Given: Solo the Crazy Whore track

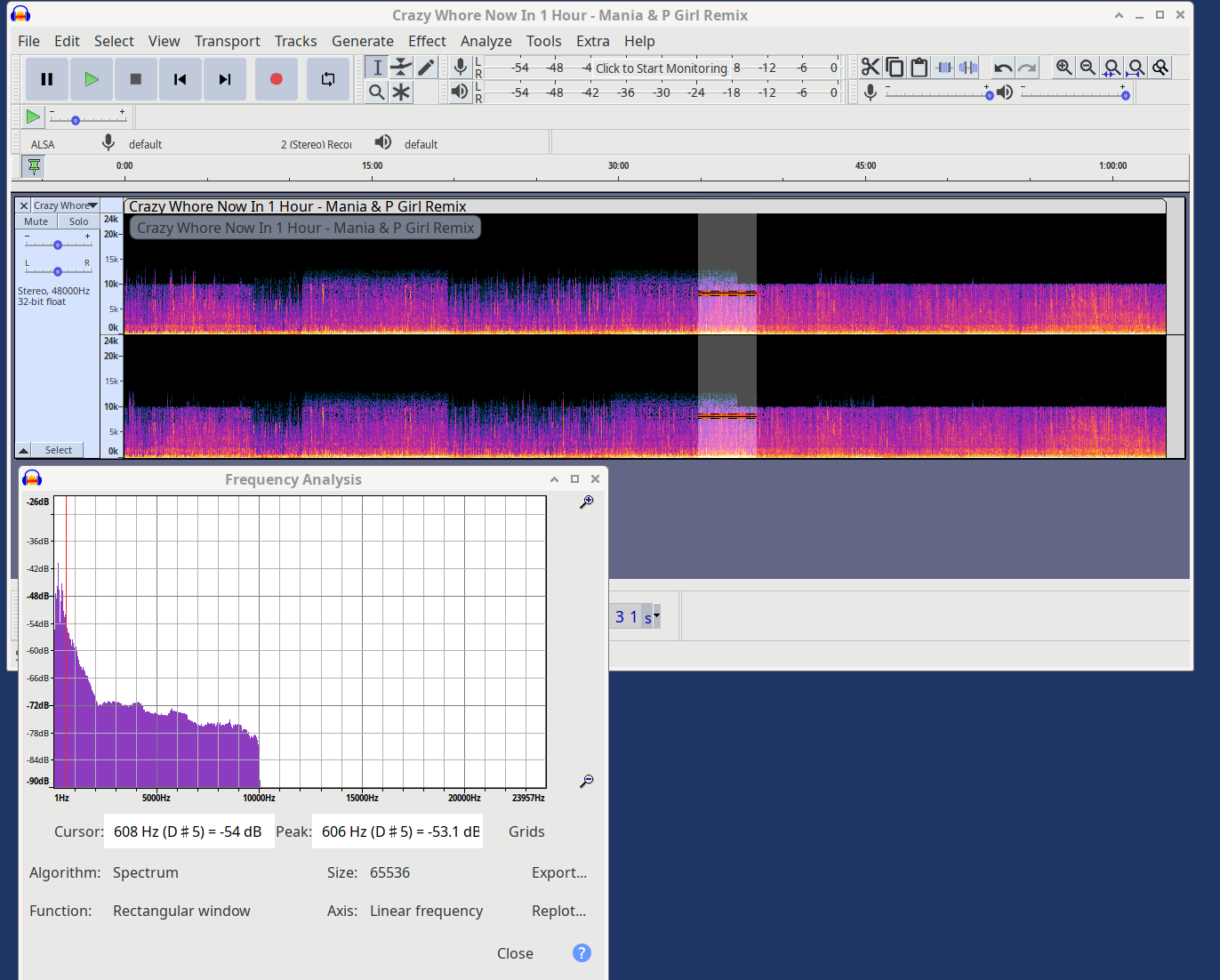Looking at the screenshot, I should (79, 221).
